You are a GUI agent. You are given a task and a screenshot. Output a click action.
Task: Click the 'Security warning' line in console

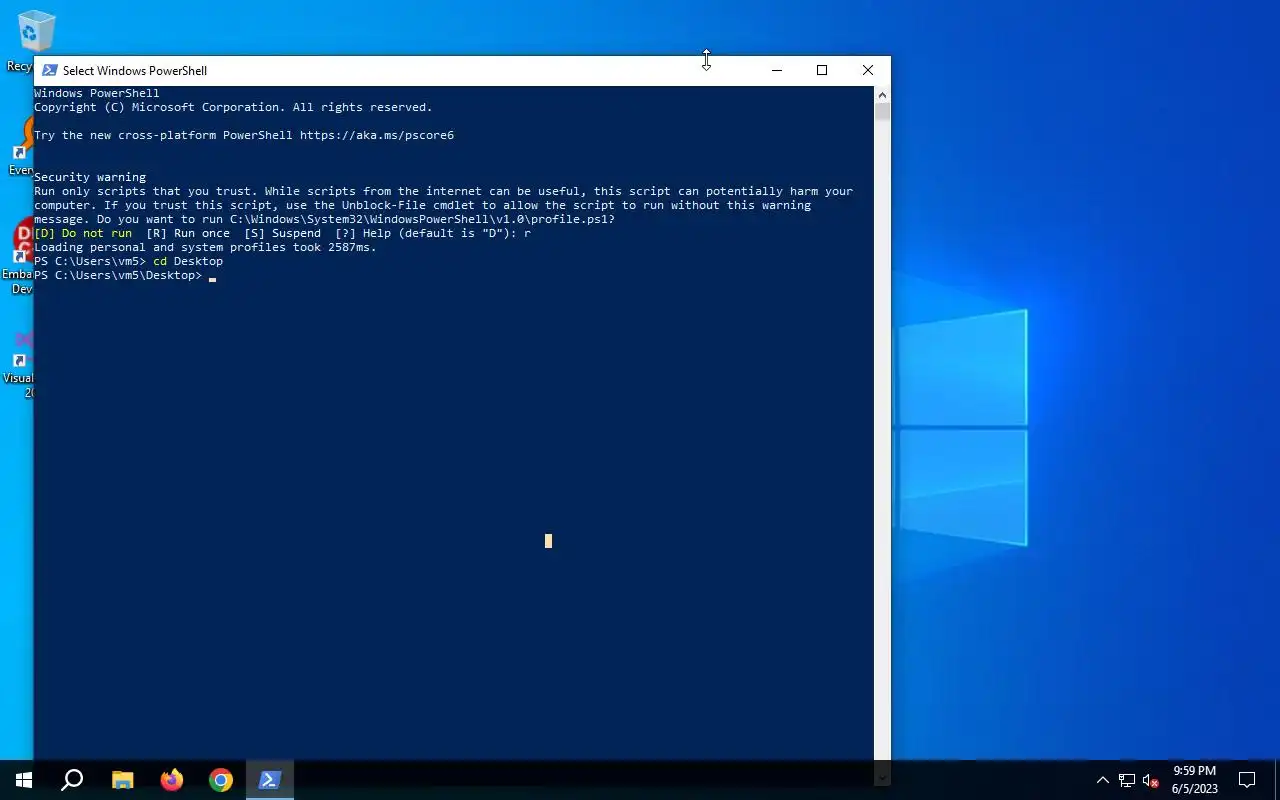coord(90,177)
